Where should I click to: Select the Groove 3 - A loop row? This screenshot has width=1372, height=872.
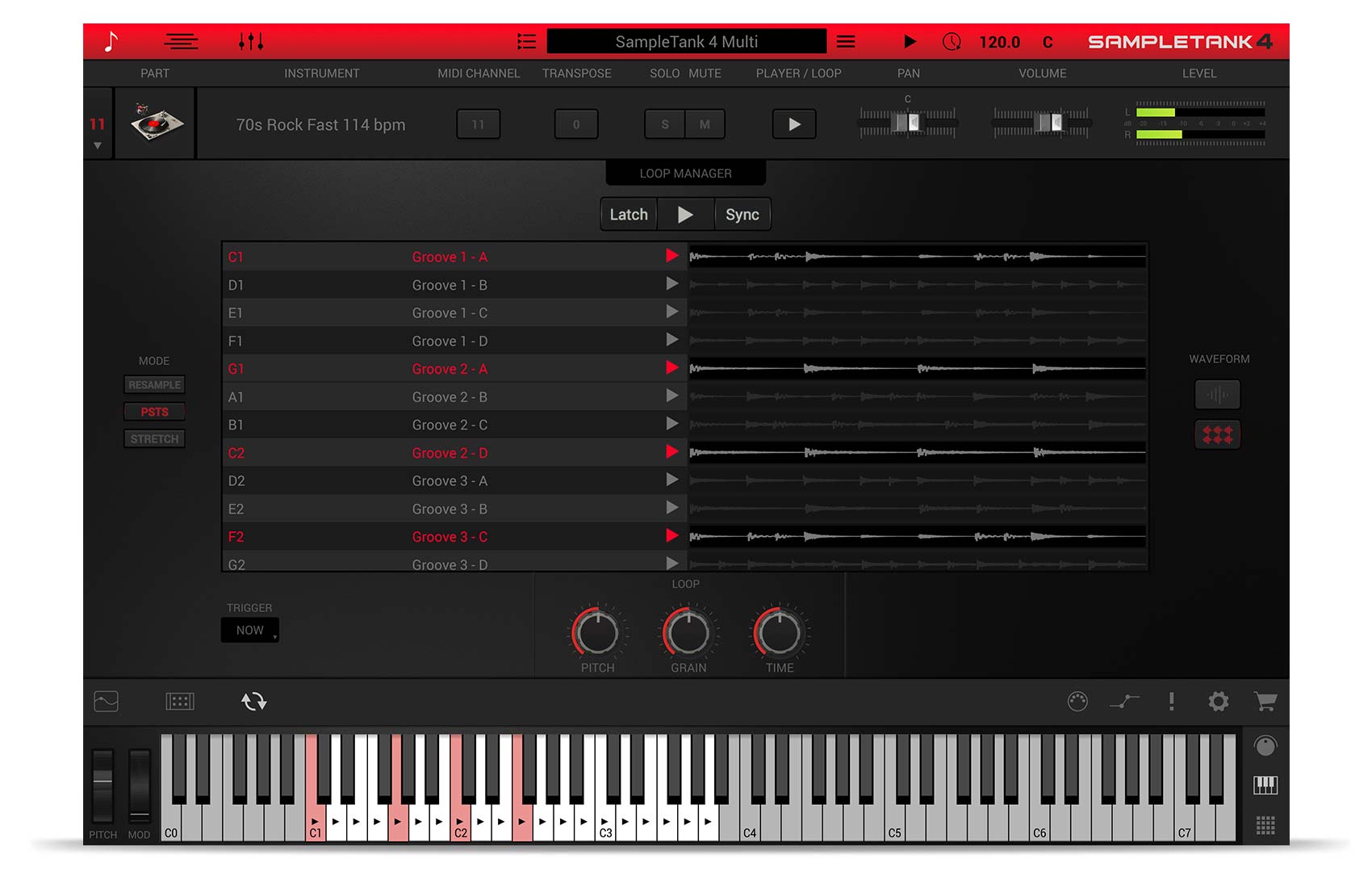pyautogui.click(x=450, y=481)
